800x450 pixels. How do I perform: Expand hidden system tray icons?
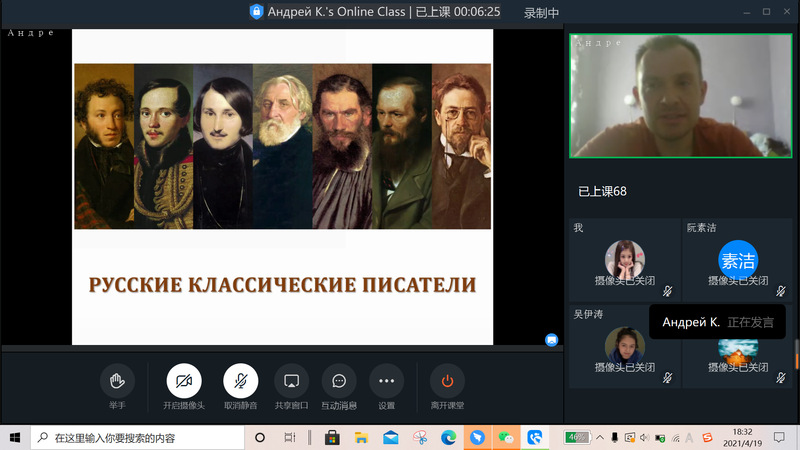(x=600, y=438)
